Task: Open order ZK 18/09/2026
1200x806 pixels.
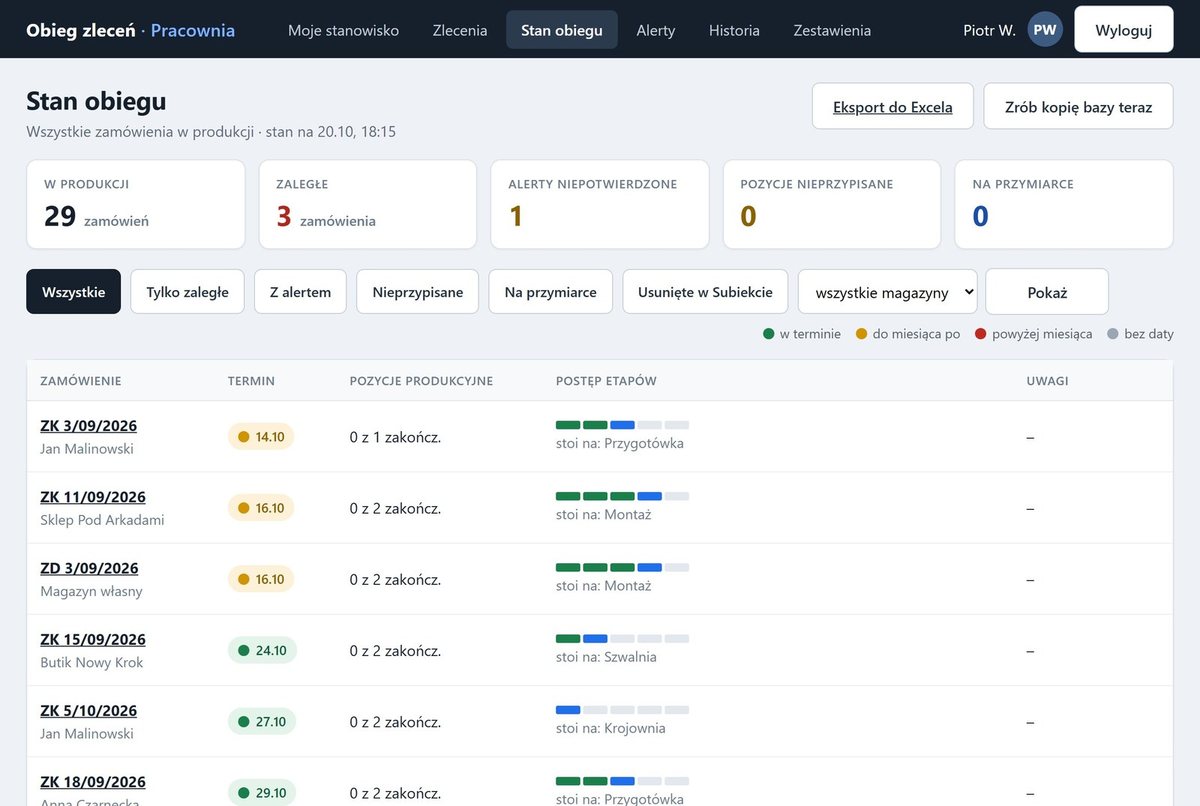Action: 93,781
